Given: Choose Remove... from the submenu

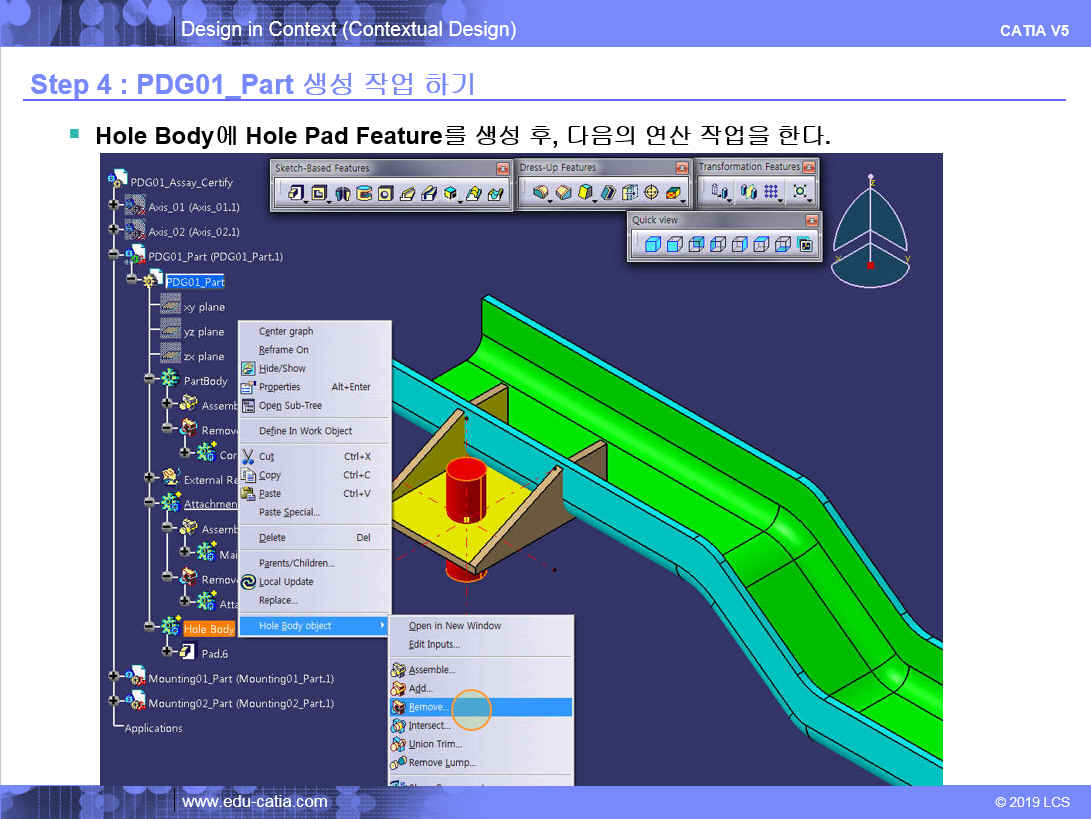Looking at the screenshot, I should pyautogui.click(x=429, y=707).
